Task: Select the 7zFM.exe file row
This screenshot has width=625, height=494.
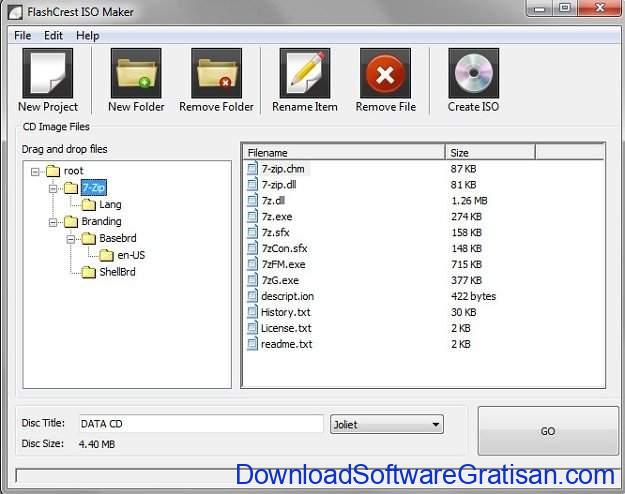Action: pos(424,264)
